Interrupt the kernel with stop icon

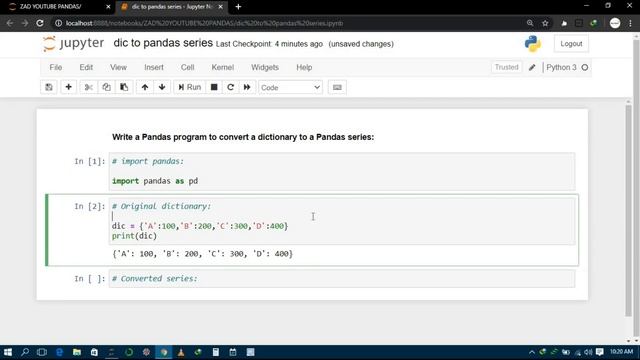coord(214,87)
